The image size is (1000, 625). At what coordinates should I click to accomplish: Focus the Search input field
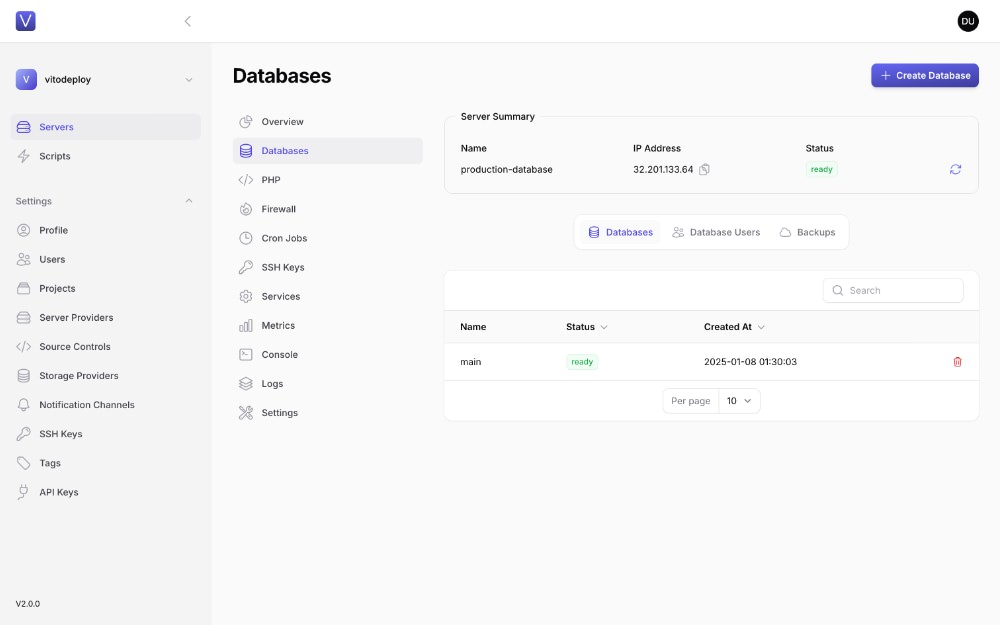(x=893, y=291)
